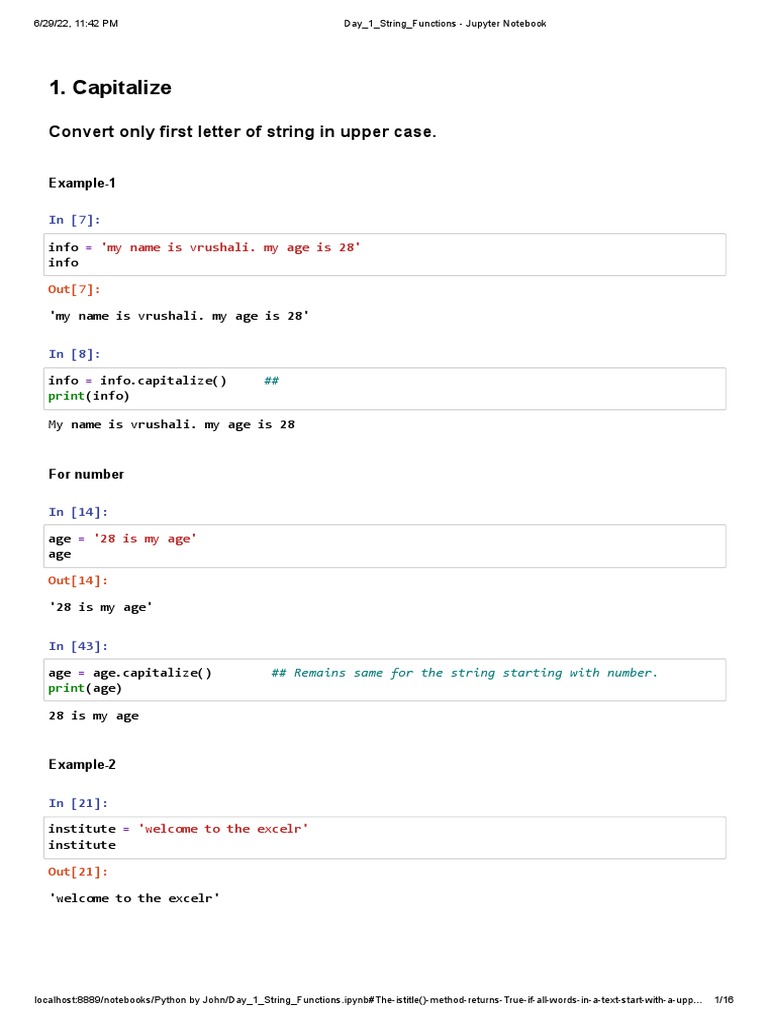This screenshot has width=768, height=1024.
Task: Click the 'My name is vrushali' printed output
Action: coord(172,424)
